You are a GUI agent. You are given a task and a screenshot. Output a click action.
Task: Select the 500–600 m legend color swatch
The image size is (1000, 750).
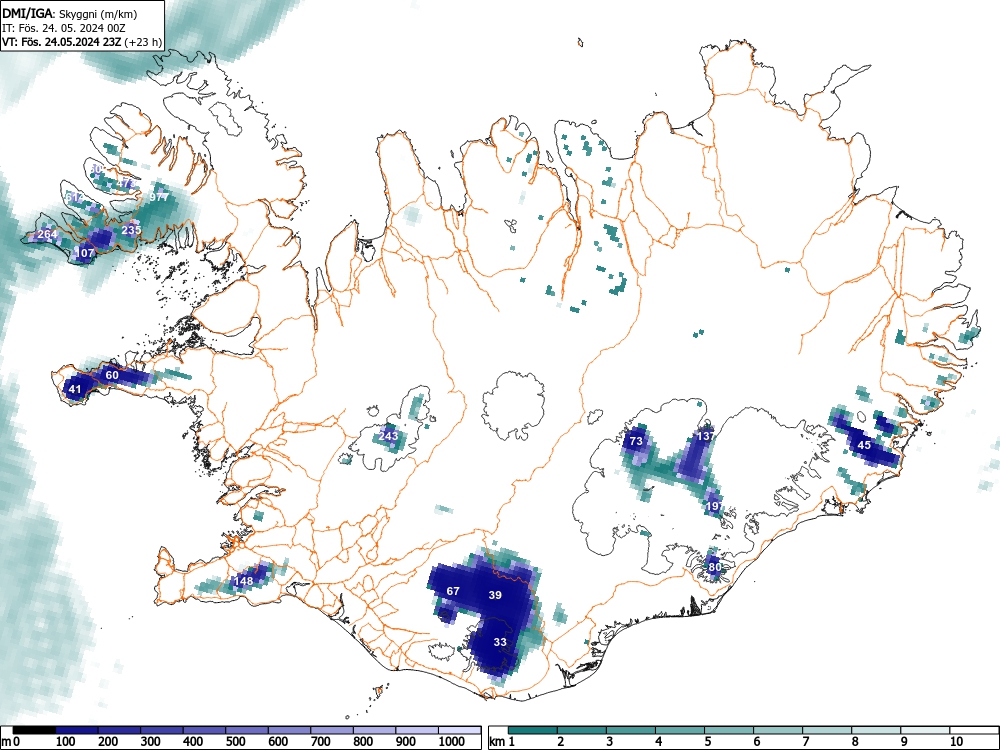point(247,730)
